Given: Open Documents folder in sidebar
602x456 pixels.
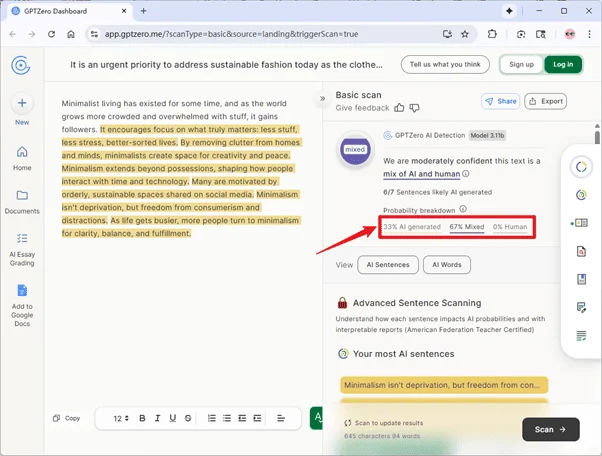Looking at the screenshot, I should tap(22, 202).
